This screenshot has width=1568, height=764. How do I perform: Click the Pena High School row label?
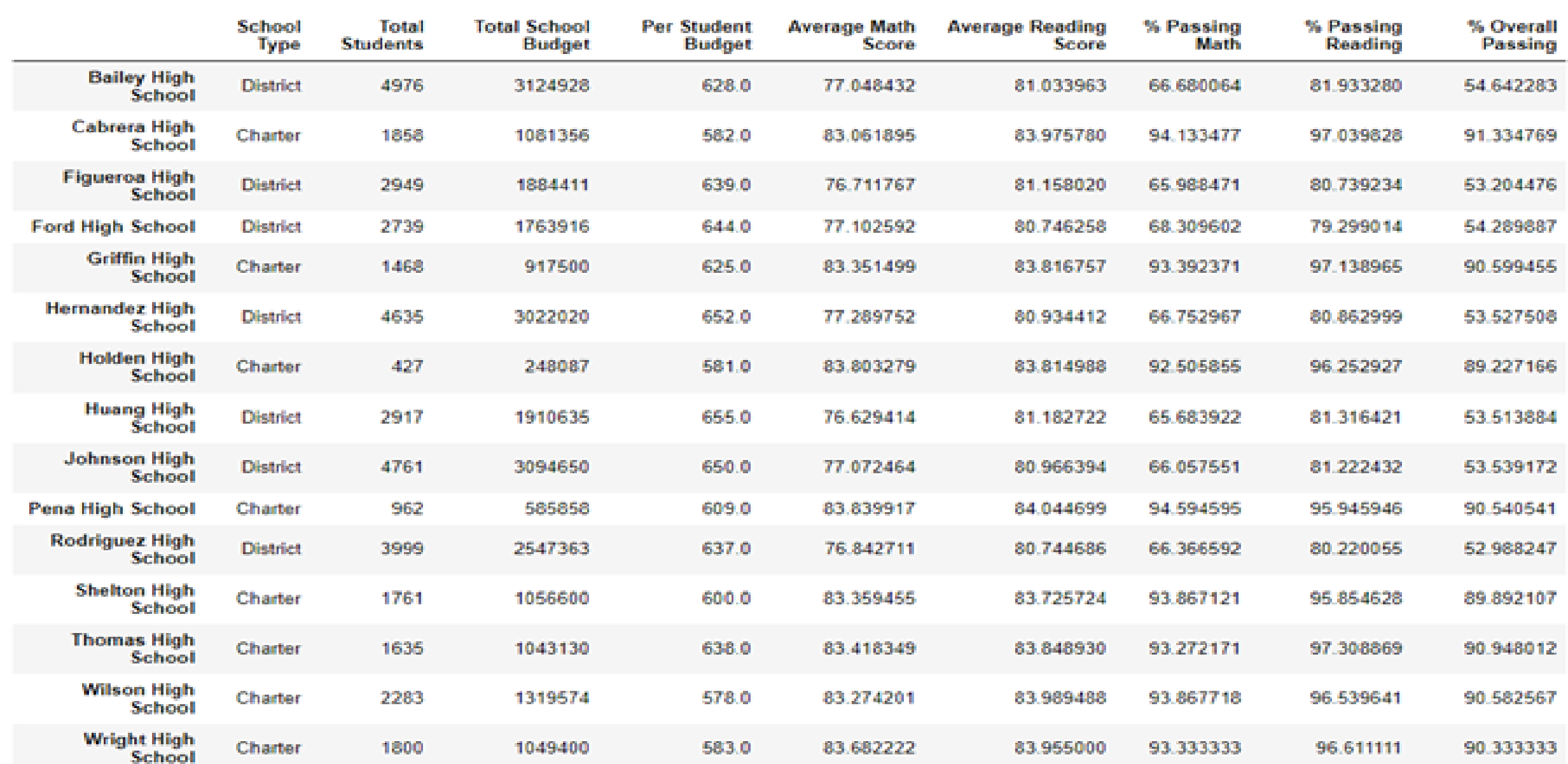(x=112, y=508)
